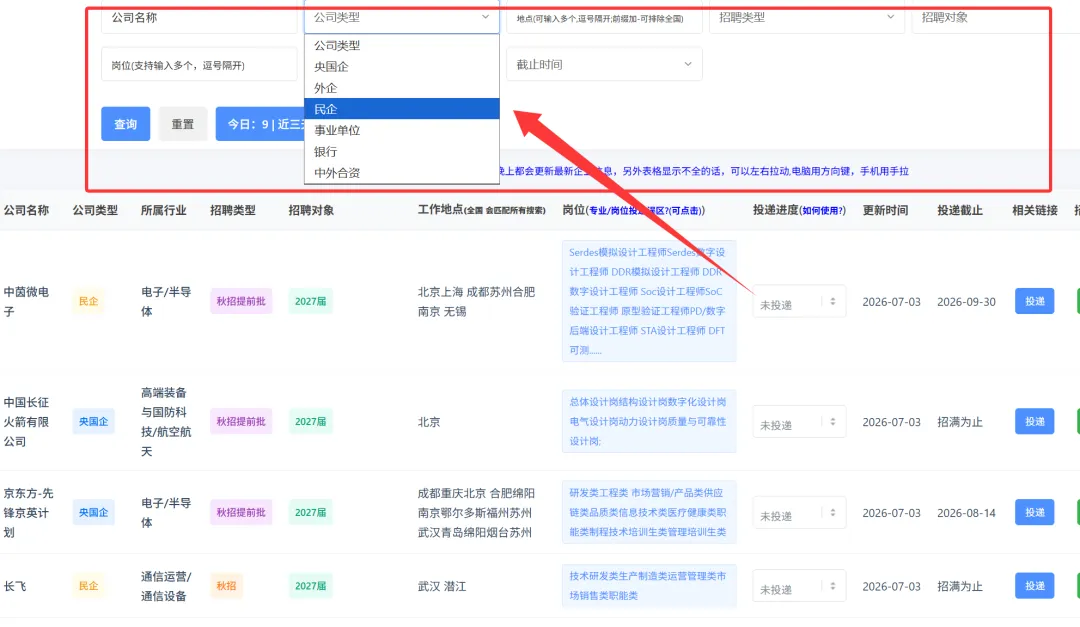Open the 招聘类型 dropdown

tap(807, 18)
